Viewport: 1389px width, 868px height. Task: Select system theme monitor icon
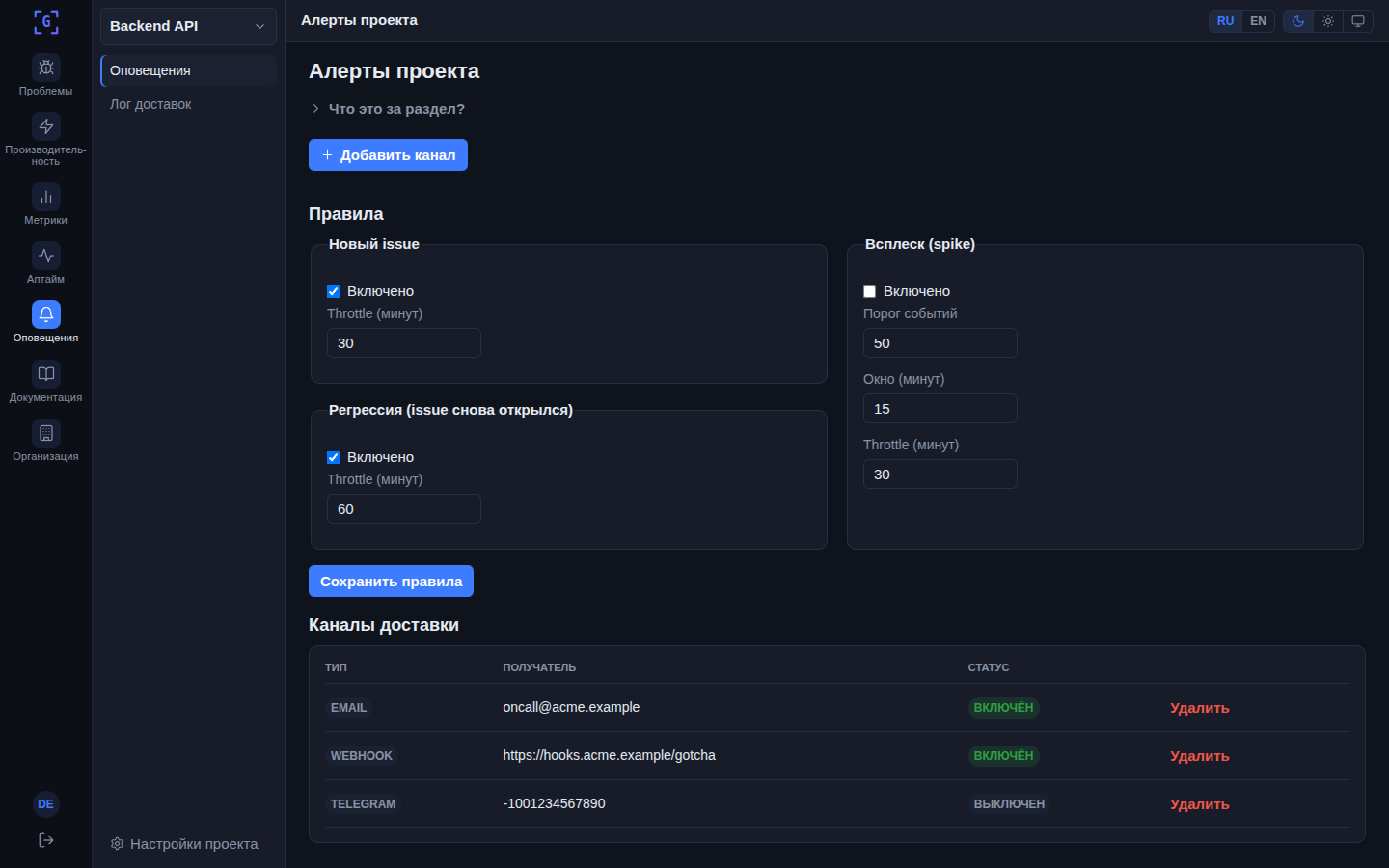coord(1358,21)
